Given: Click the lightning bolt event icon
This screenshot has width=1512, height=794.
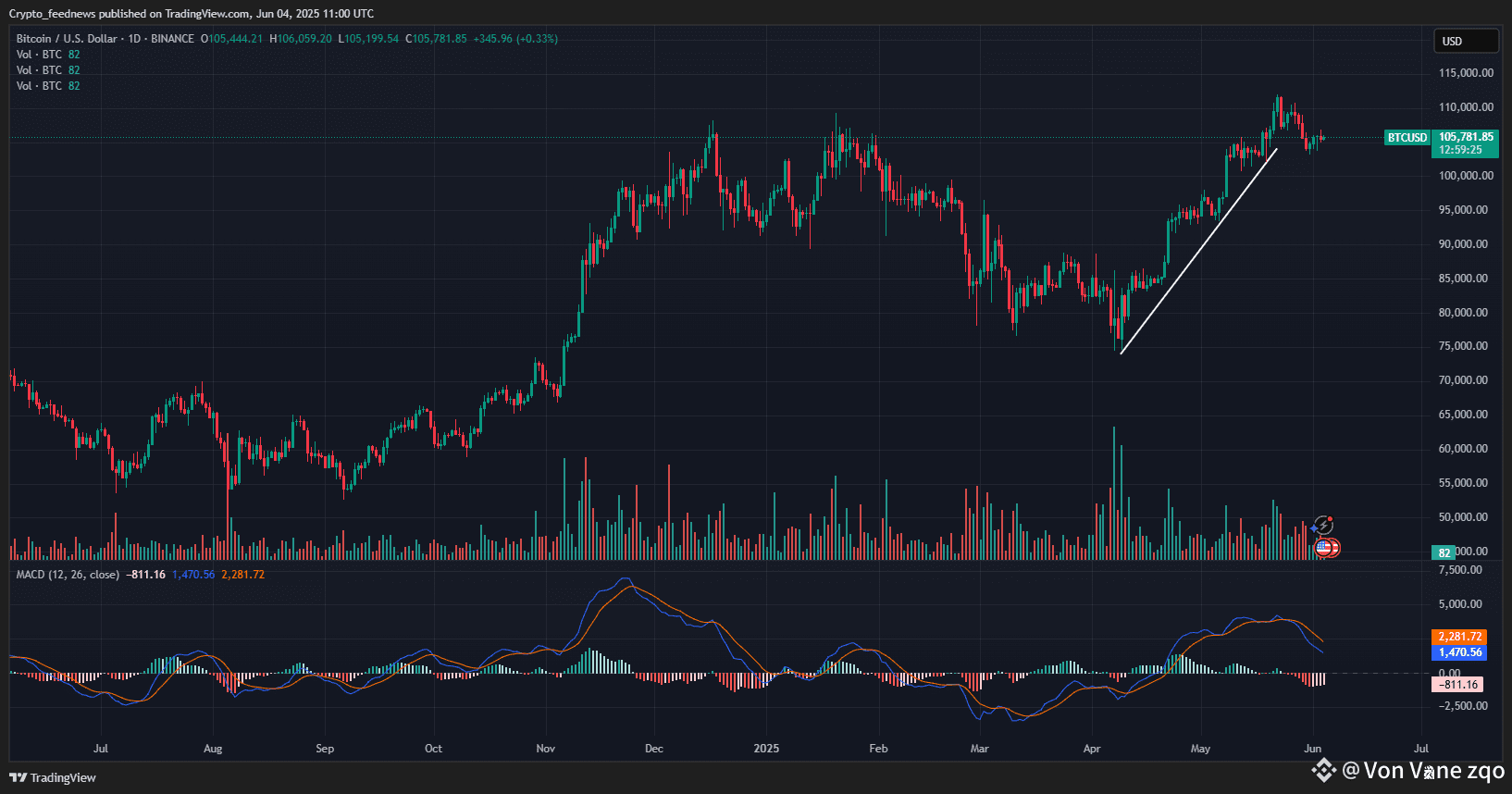Looking at the screenshot, I should pos(1325,526).
